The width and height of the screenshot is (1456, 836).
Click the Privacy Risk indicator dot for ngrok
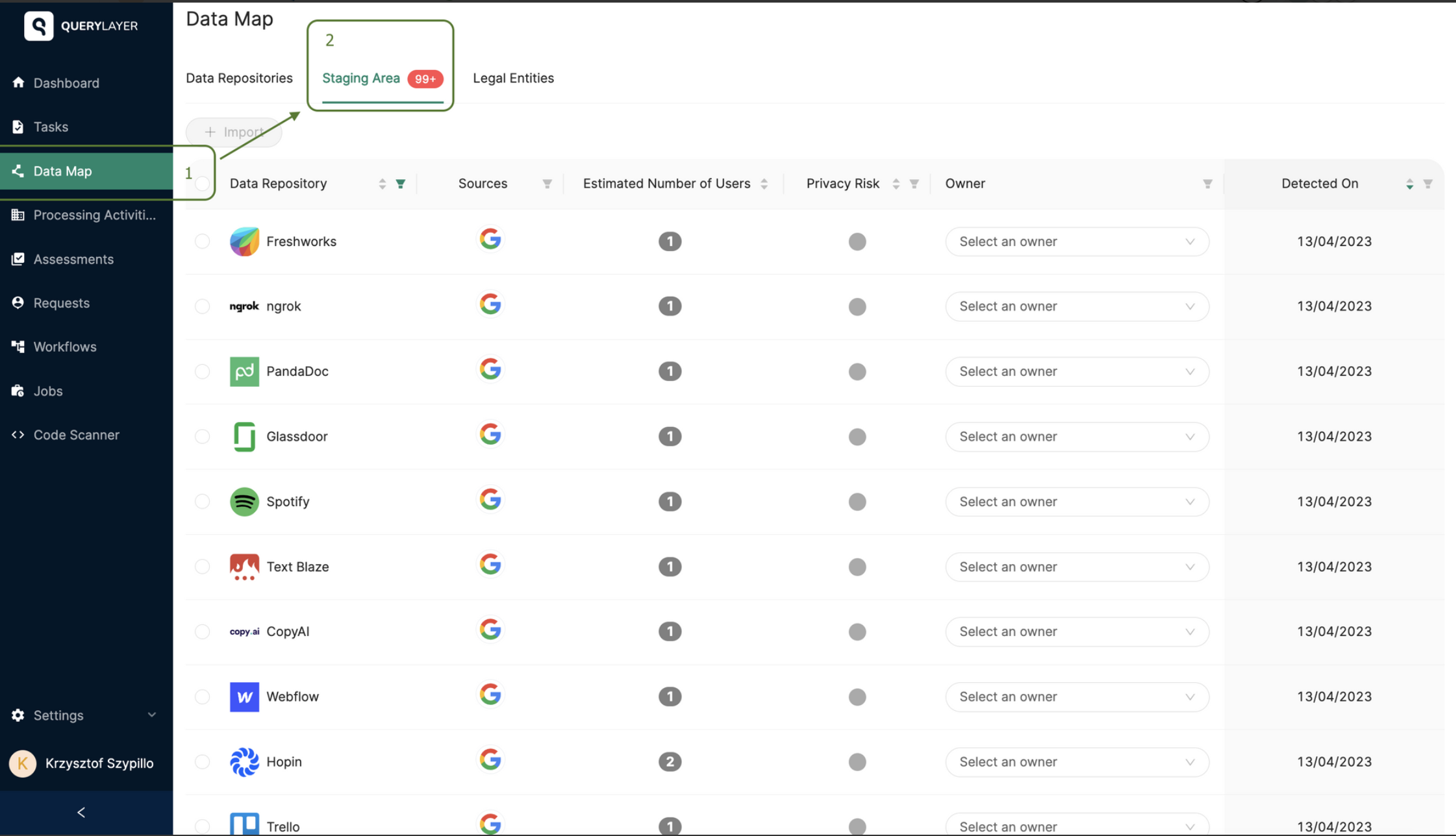click(x=857, y=306)
